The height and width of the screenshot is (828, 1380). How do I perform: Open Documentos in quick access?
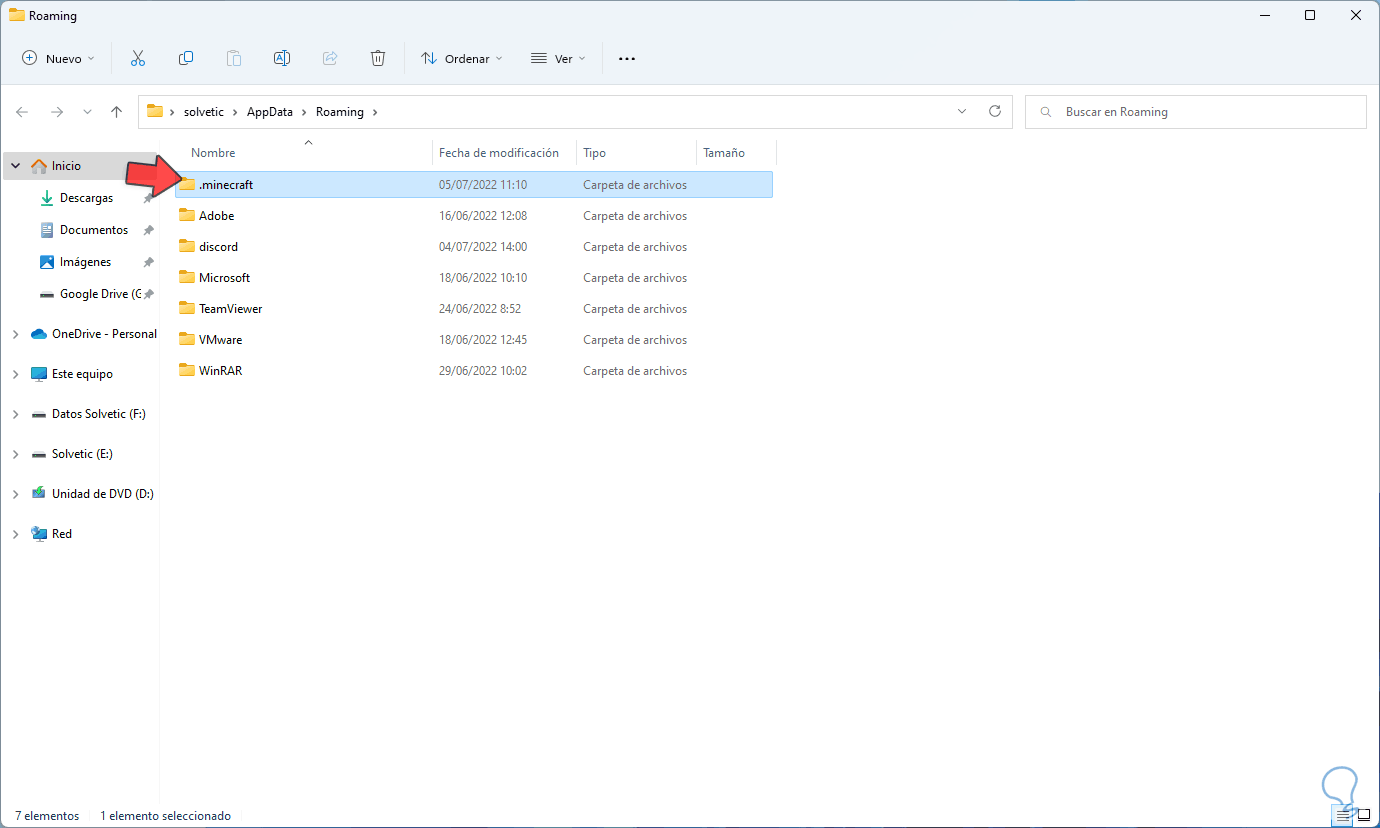click(94, 230)
